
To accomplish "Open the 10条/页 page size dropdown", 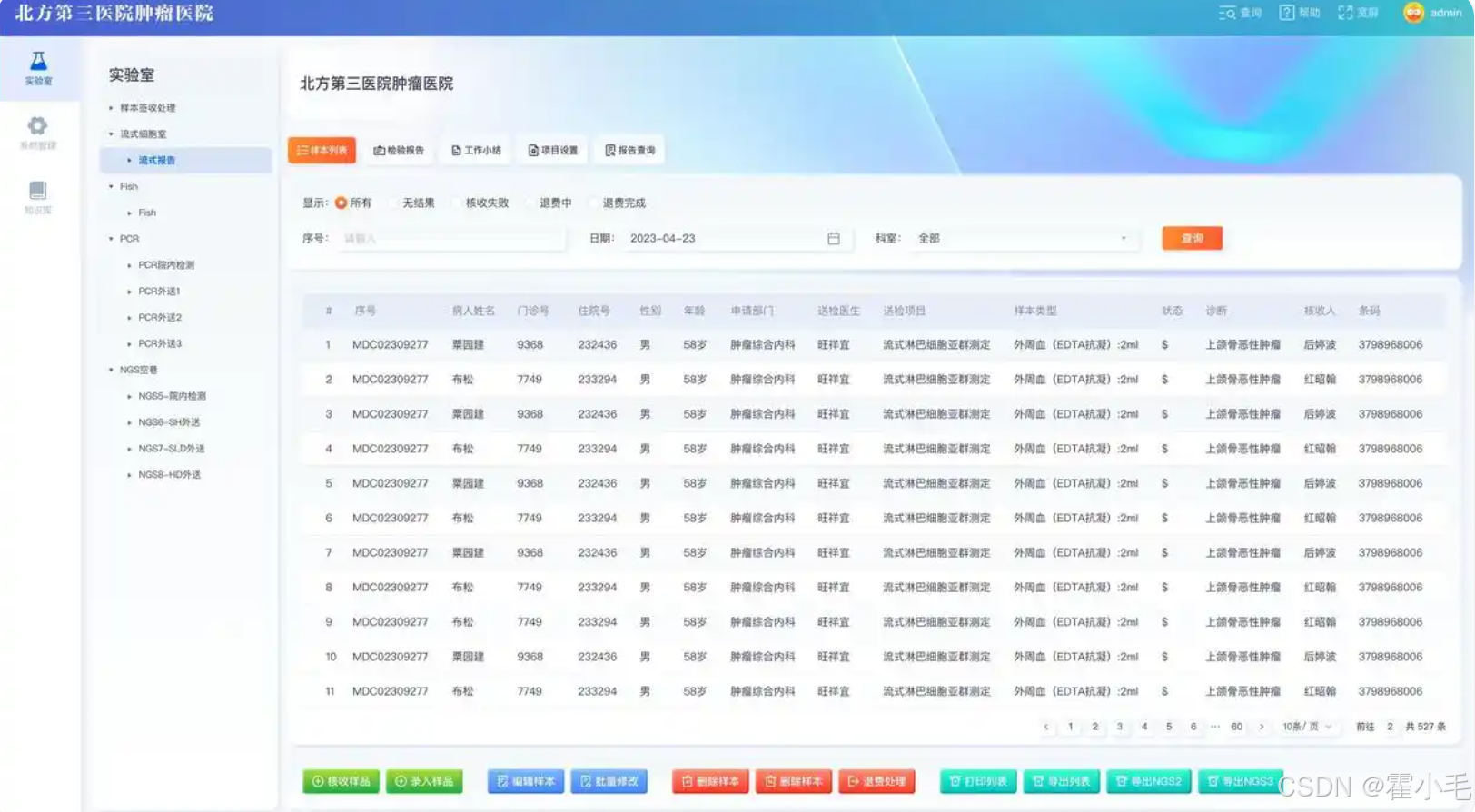I will [1307, 727].
